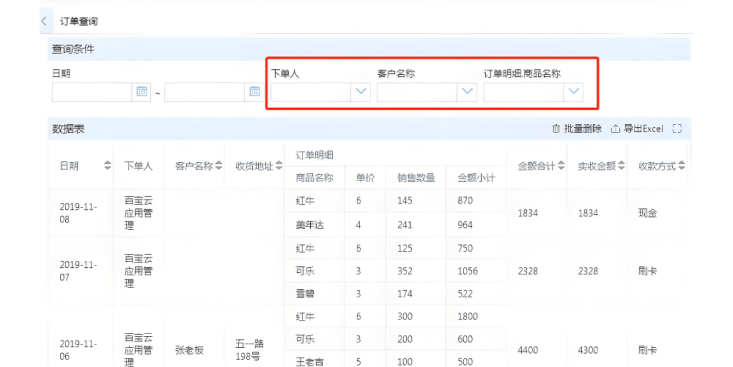Sort by 收款方式 column arrows

[682, 166]
